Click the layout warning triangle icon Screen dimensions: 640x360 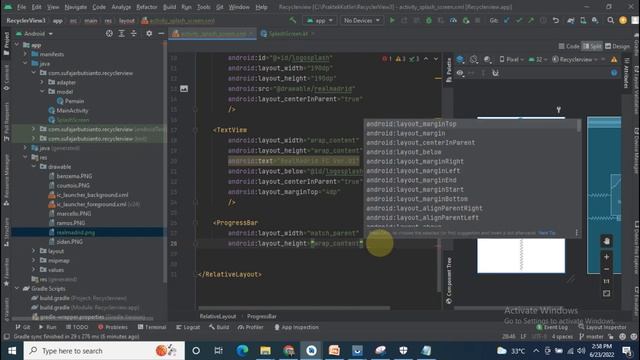(614, 60)
